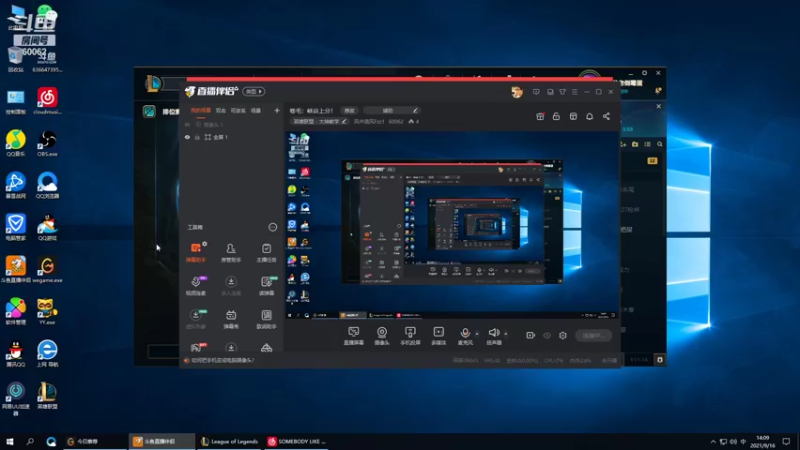Click the start streaming button
The width and height of the screenshot is (800, 450).
click(x=593, y=335)
